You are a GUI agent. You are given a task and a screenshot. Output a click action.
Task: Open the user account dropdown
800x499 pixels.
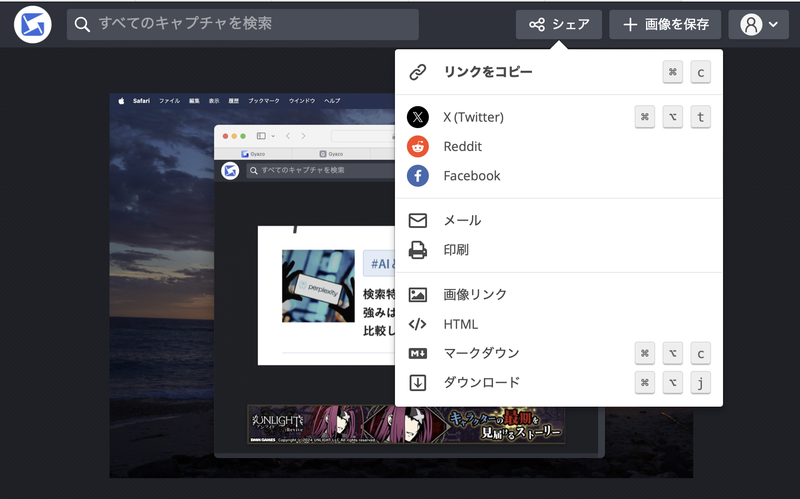click(x=759, y=24)
